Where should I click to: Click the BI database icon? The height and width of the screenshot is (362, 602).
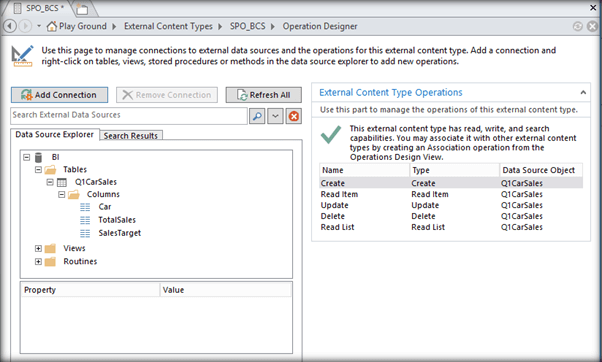[x=38, y=157]
